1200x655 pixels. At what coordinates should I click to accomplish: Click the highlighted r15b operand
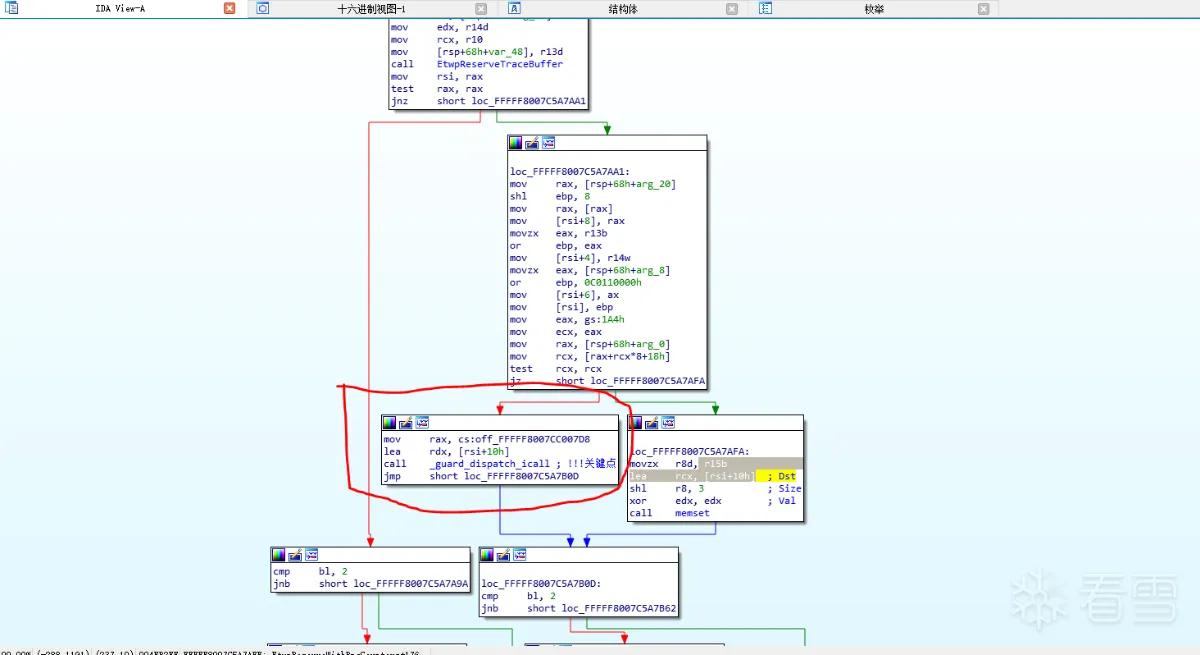pyautogui.click(x=715, y=464)
